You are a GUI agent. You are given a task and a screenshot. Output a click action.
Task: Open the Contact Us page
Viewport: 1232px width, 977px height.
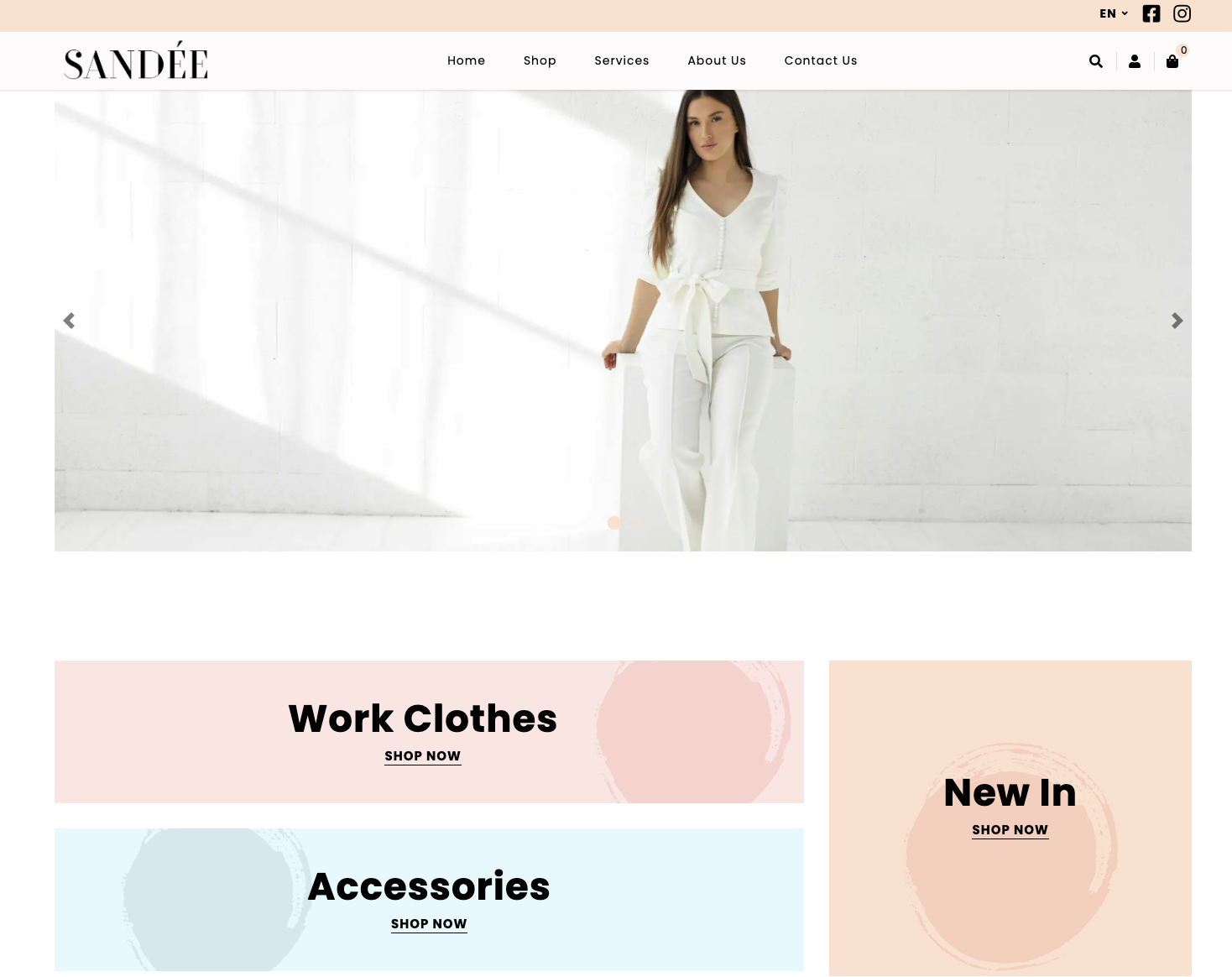[821, 60]
